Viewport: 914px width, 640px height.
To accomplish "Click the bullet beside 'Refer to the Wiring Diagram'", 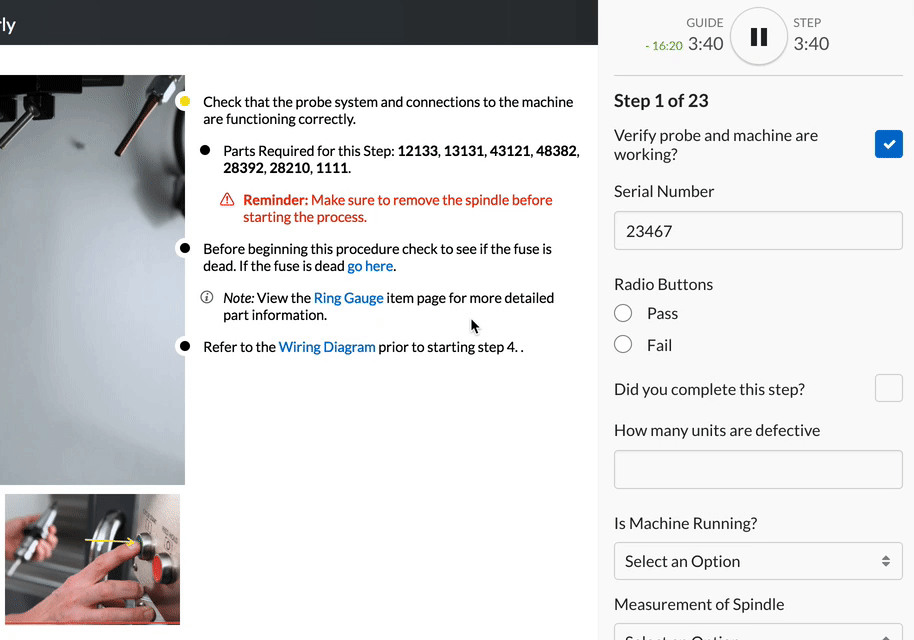I will (x=184, y=347).
